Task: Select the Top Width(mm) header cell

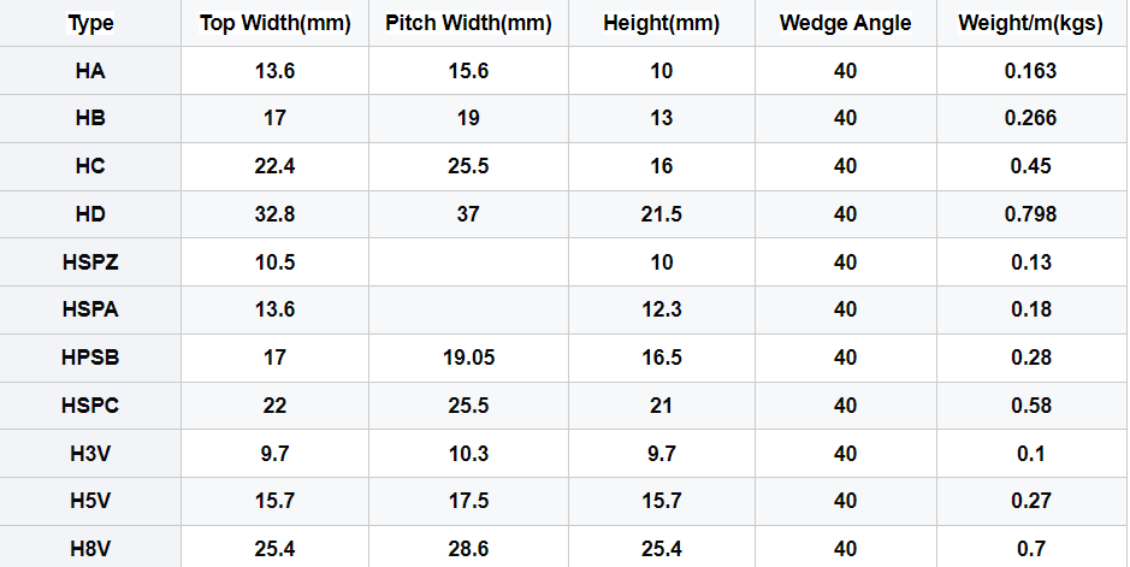Action: coord(275,23)
